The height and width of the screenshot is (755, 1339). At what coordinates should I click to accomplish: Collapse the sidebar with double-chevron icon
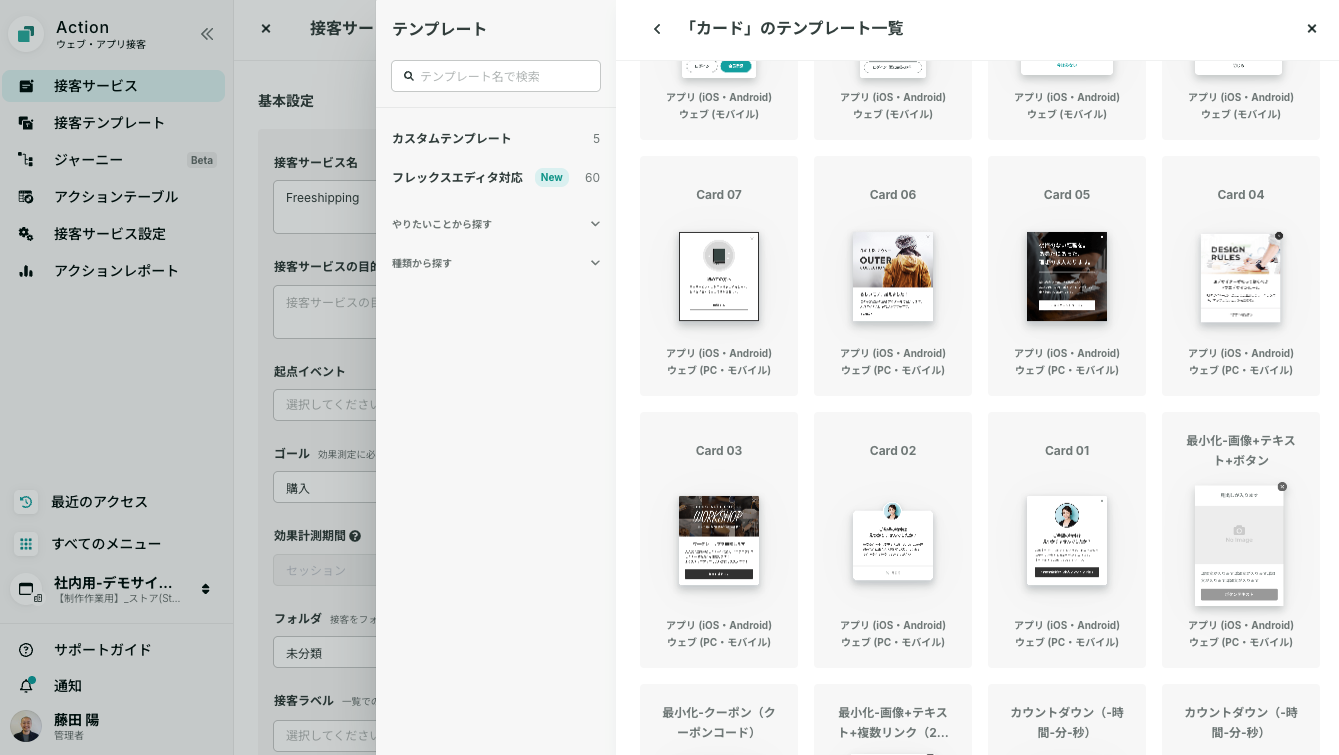coord(207,34)
